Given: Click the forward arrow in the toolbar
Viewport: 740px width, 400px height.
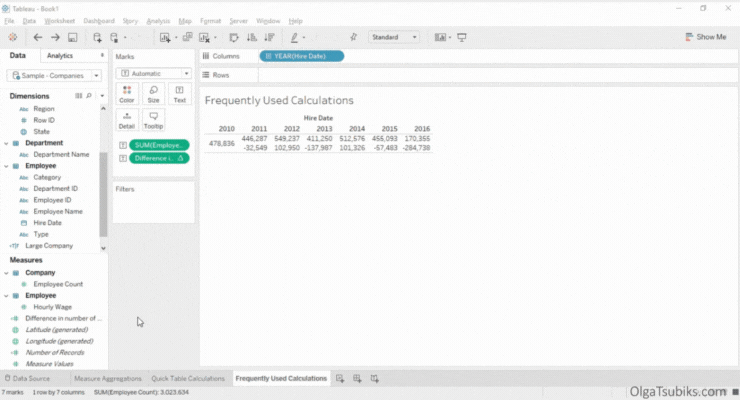Looking at the screenshot, I should click(x=53, y=37).
